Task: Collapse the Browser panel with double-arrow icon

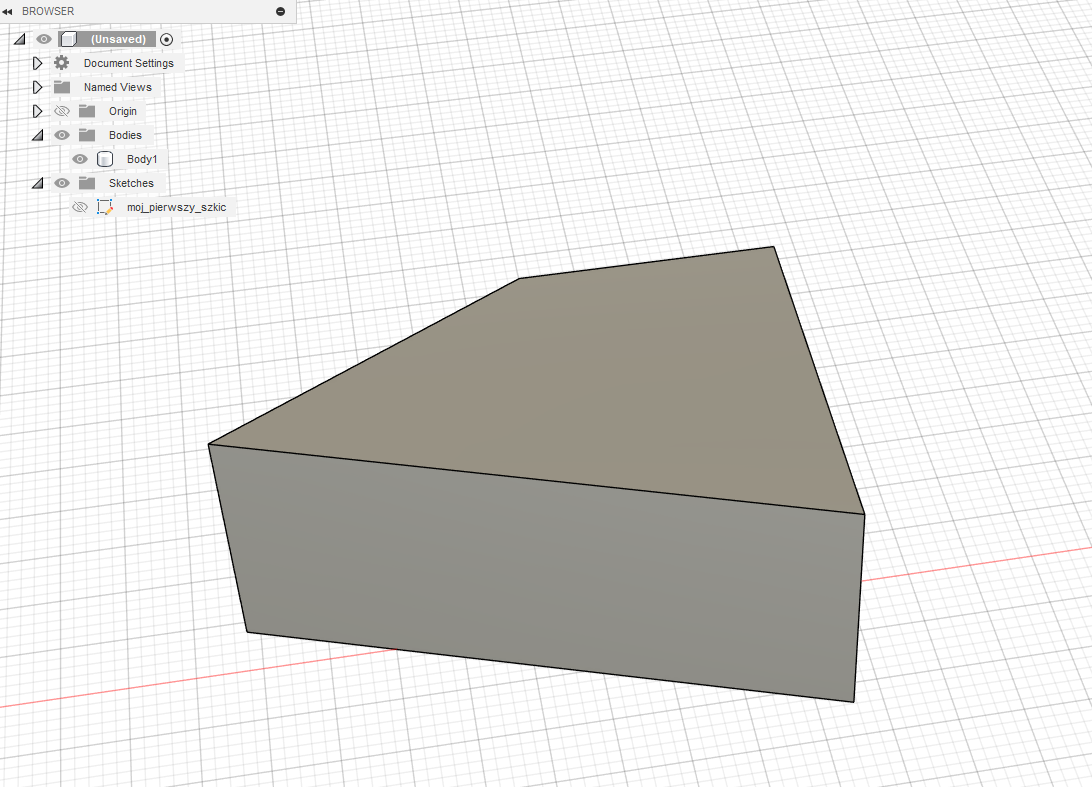Action: (8, 11)
